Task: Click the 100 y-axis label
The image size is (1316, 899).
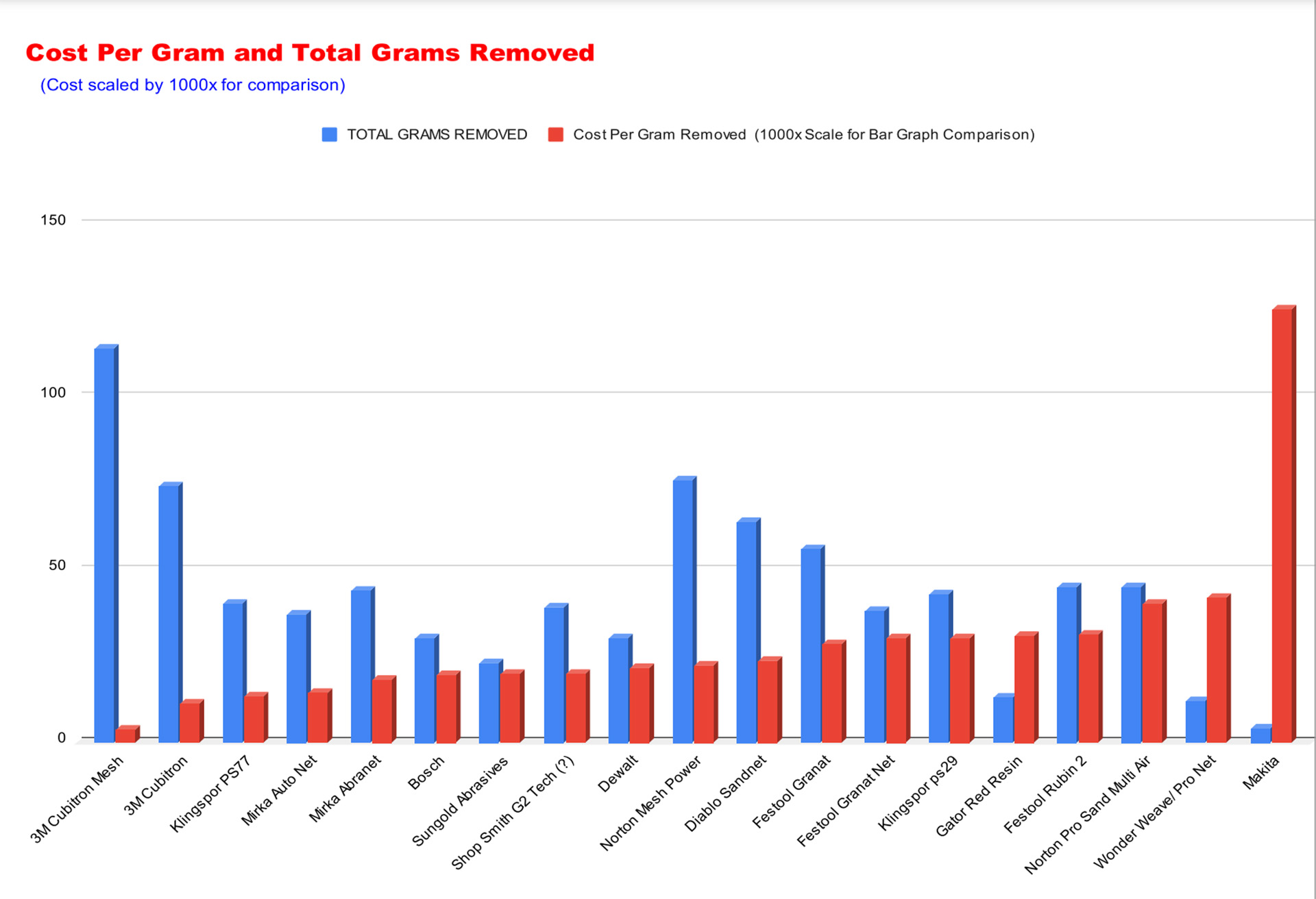Action: pos(53,393)
